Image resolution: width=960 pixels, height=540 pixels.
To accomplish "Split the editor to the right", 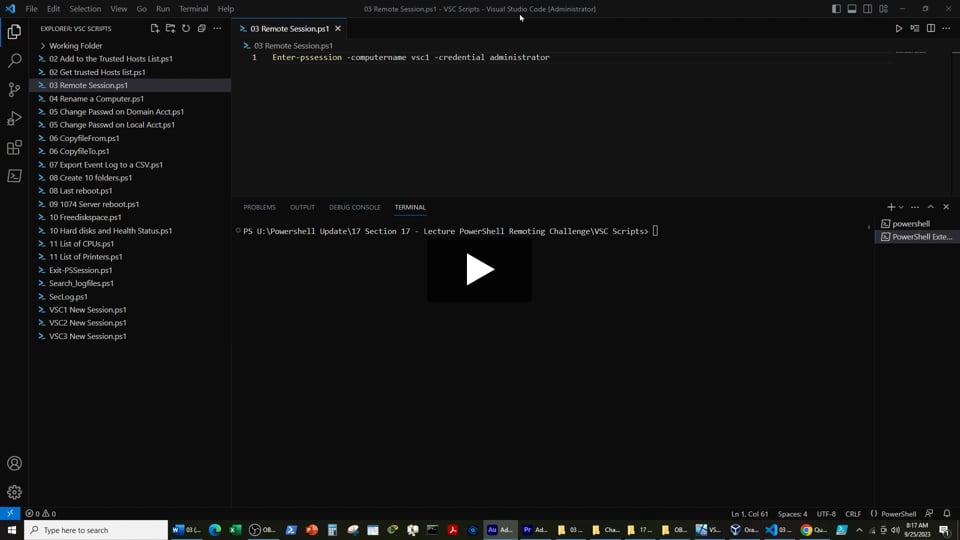I will pos(930,29).
